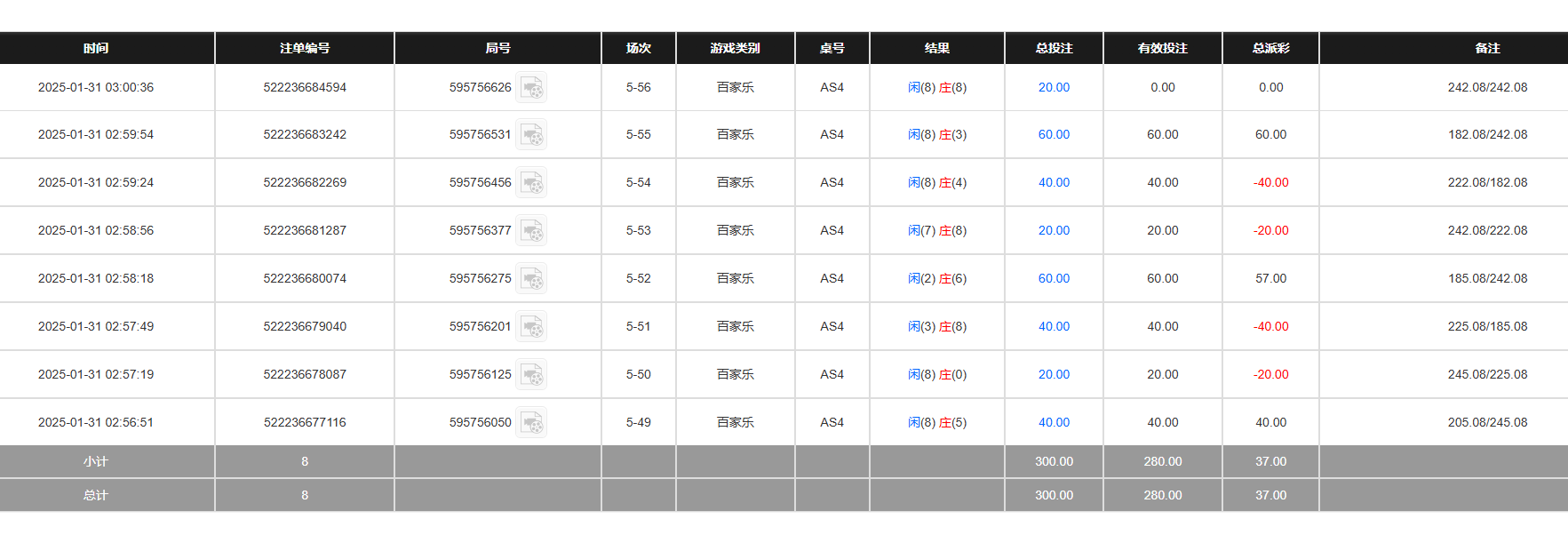Open replay icon for round 595756275
1568x543 pixels.
[x=531, y=279]
